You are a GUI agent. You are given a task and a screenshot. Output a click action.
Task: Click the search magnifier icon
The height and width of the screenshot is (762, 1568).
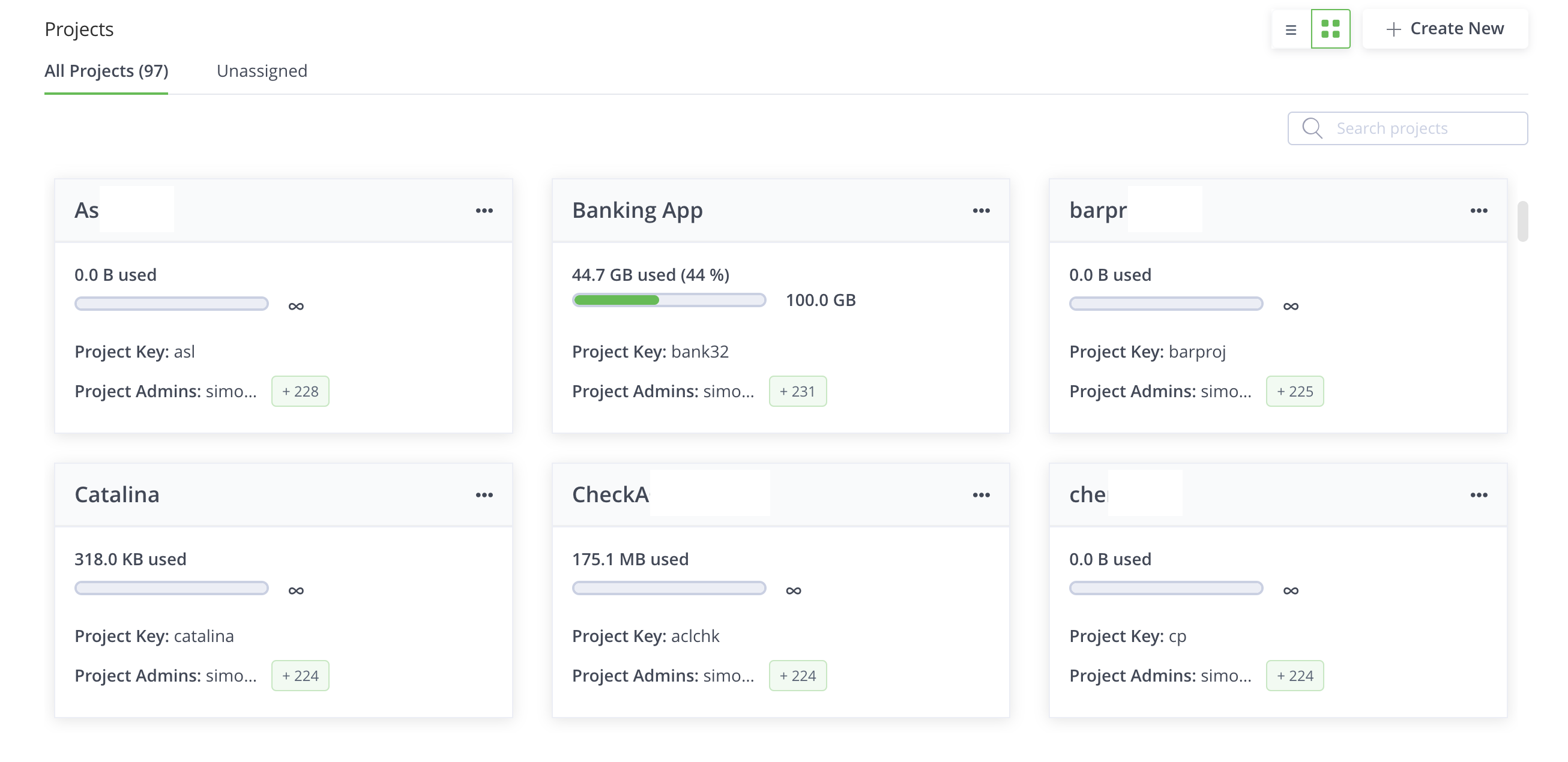[1312, 128]
